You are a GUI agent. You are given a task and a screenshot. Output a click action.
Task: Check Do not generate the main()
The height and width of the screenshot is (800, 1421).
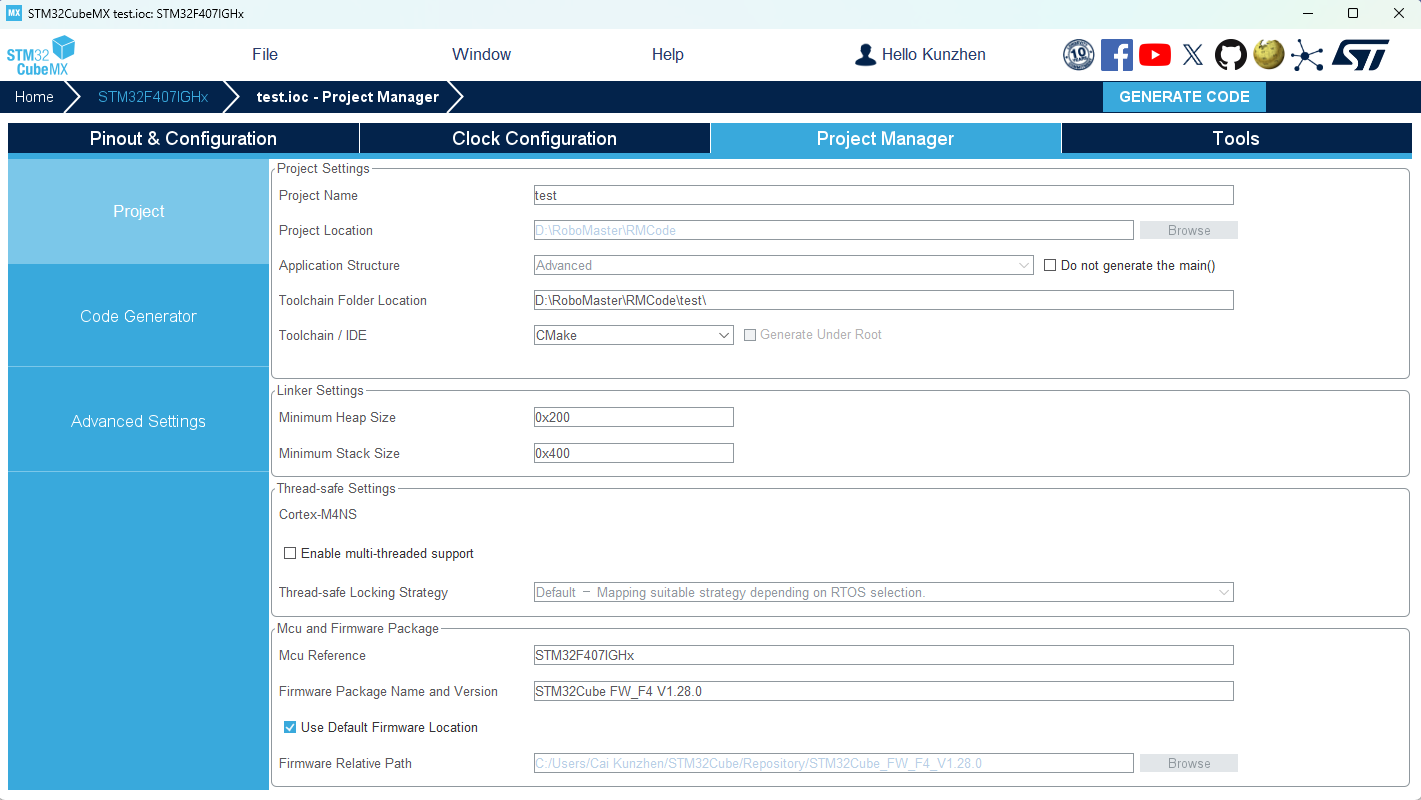click(1050, 266)
